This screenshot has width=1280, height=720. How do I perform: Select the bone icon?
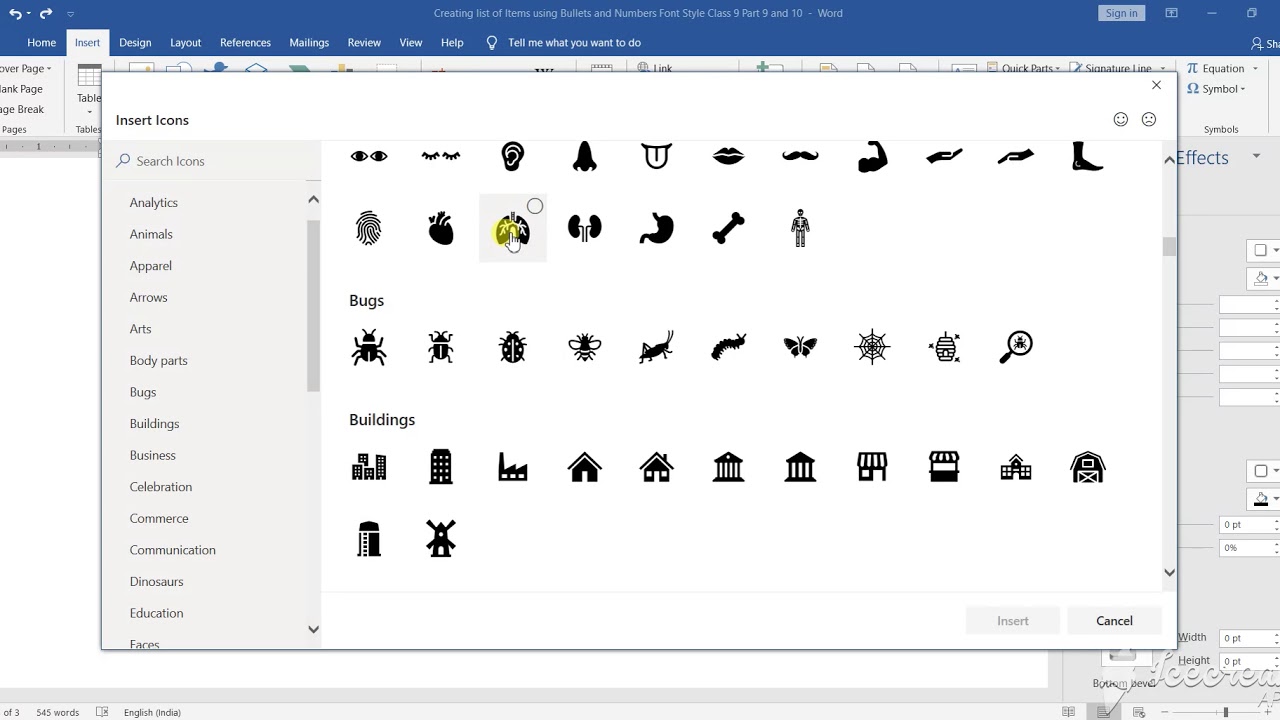[x=729, y=229]
